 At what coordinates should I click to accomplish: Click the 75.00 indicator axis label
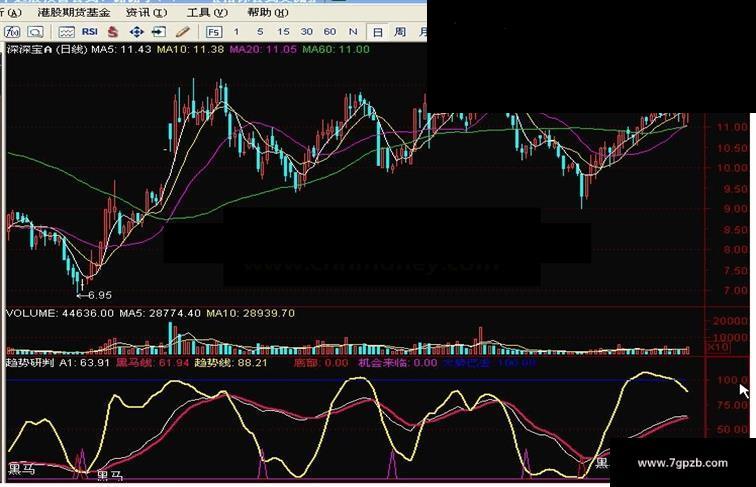point(732,405)
